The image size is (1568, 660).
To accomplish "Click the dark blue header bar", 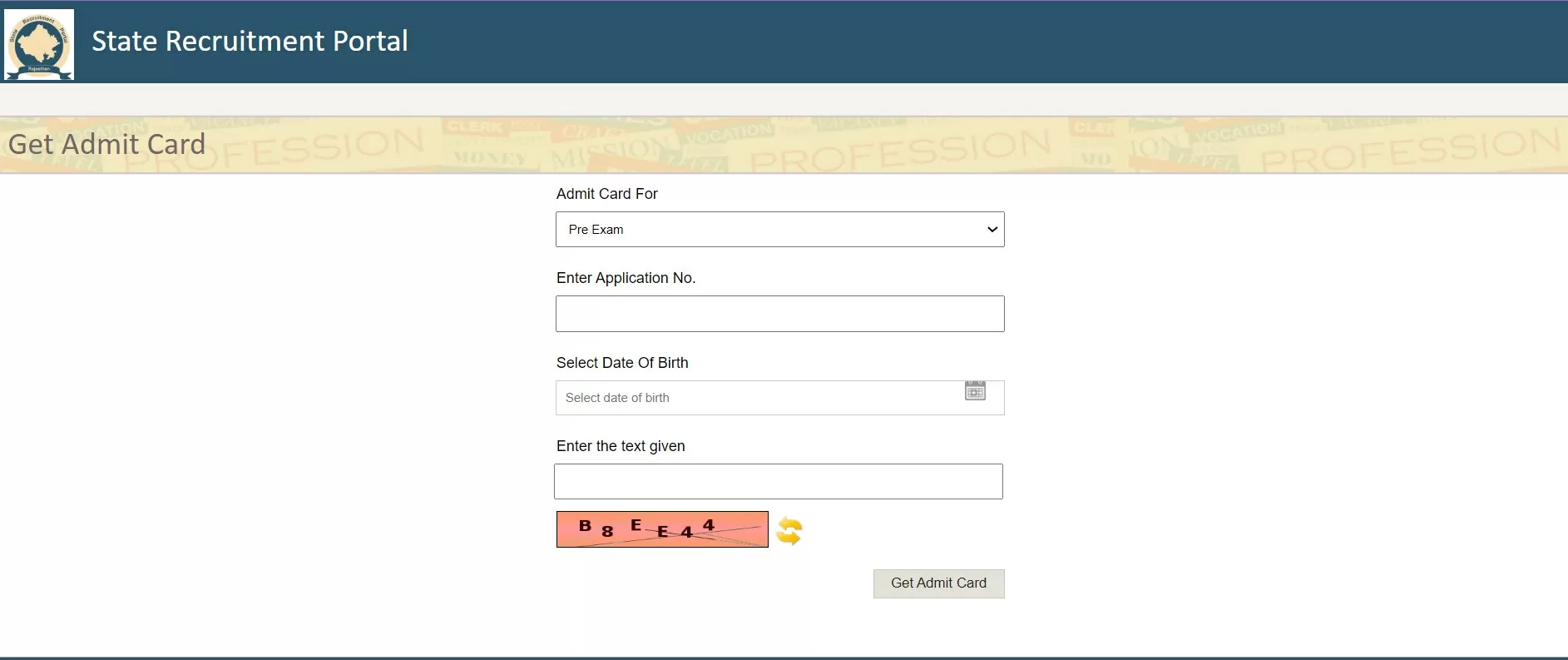I will pyautogui.click(x=998, y=42).
